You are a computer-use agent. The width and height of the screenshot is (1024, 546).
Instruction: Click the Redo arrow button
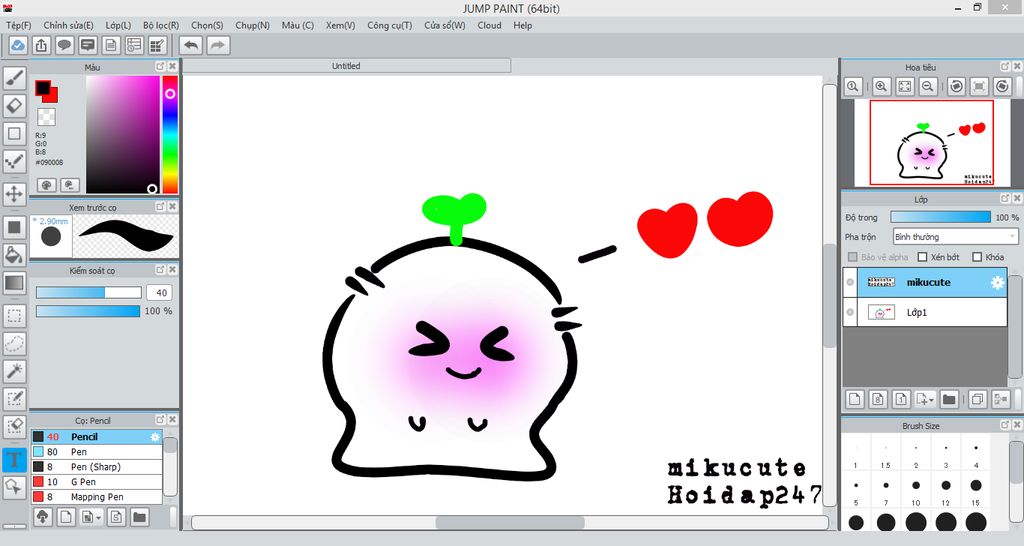[x=218, y=46]
